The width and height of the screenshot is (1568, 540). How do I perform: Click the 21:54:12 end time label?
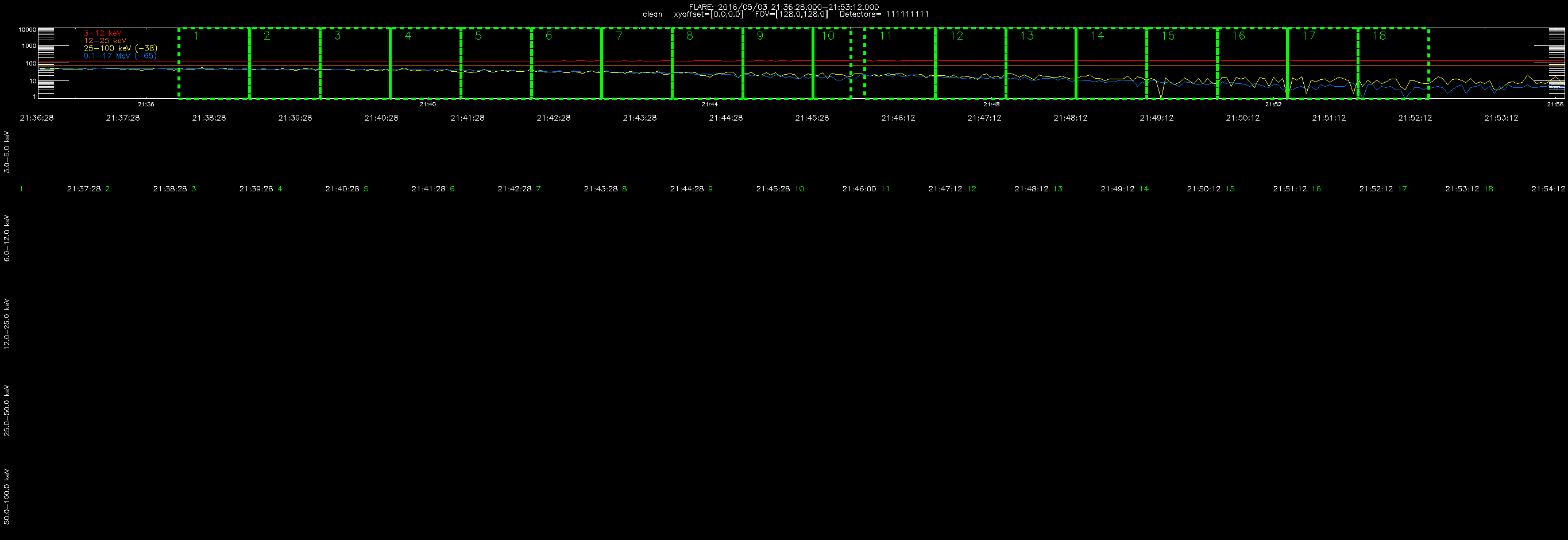coord(1548,189)
